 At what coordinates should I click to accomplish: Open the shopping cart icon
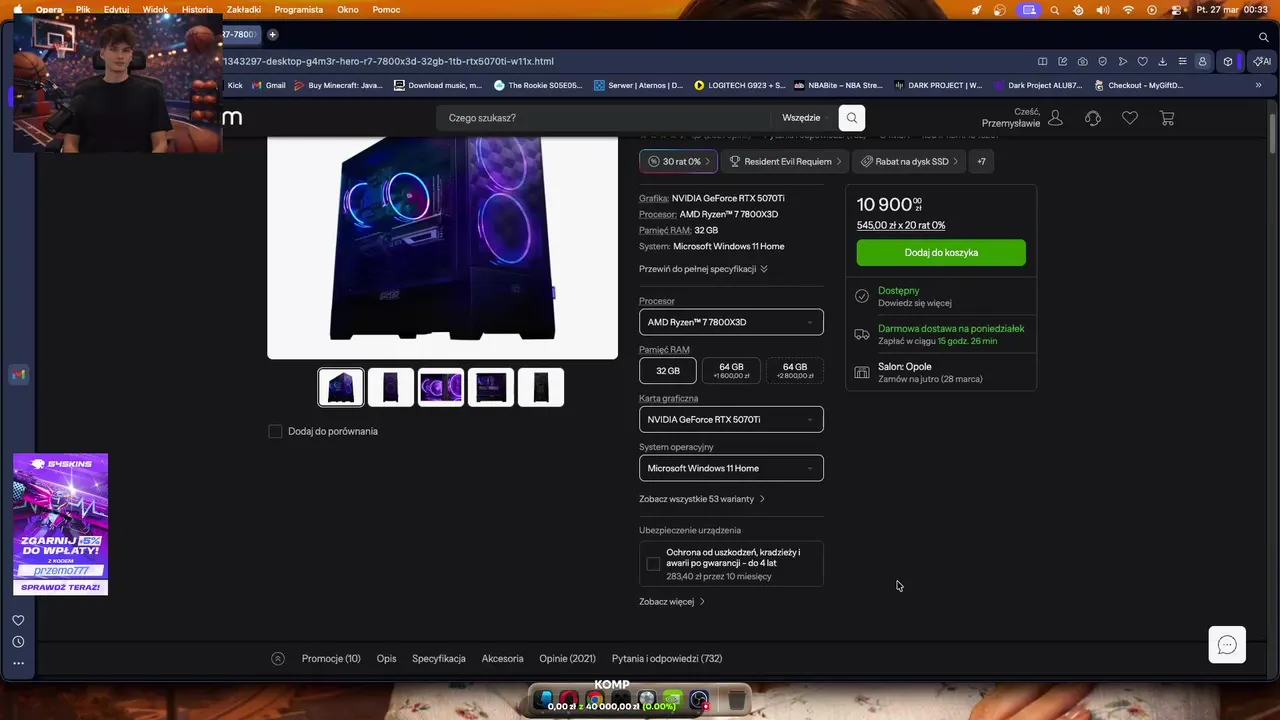[x=1167, y=118]
